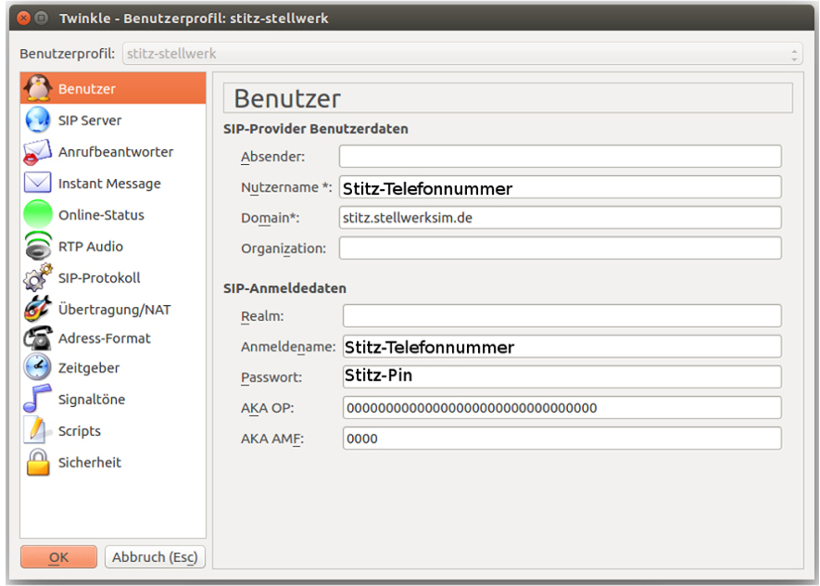
Task: Click the Instant Message envelope icon
Action: (38, 183)
